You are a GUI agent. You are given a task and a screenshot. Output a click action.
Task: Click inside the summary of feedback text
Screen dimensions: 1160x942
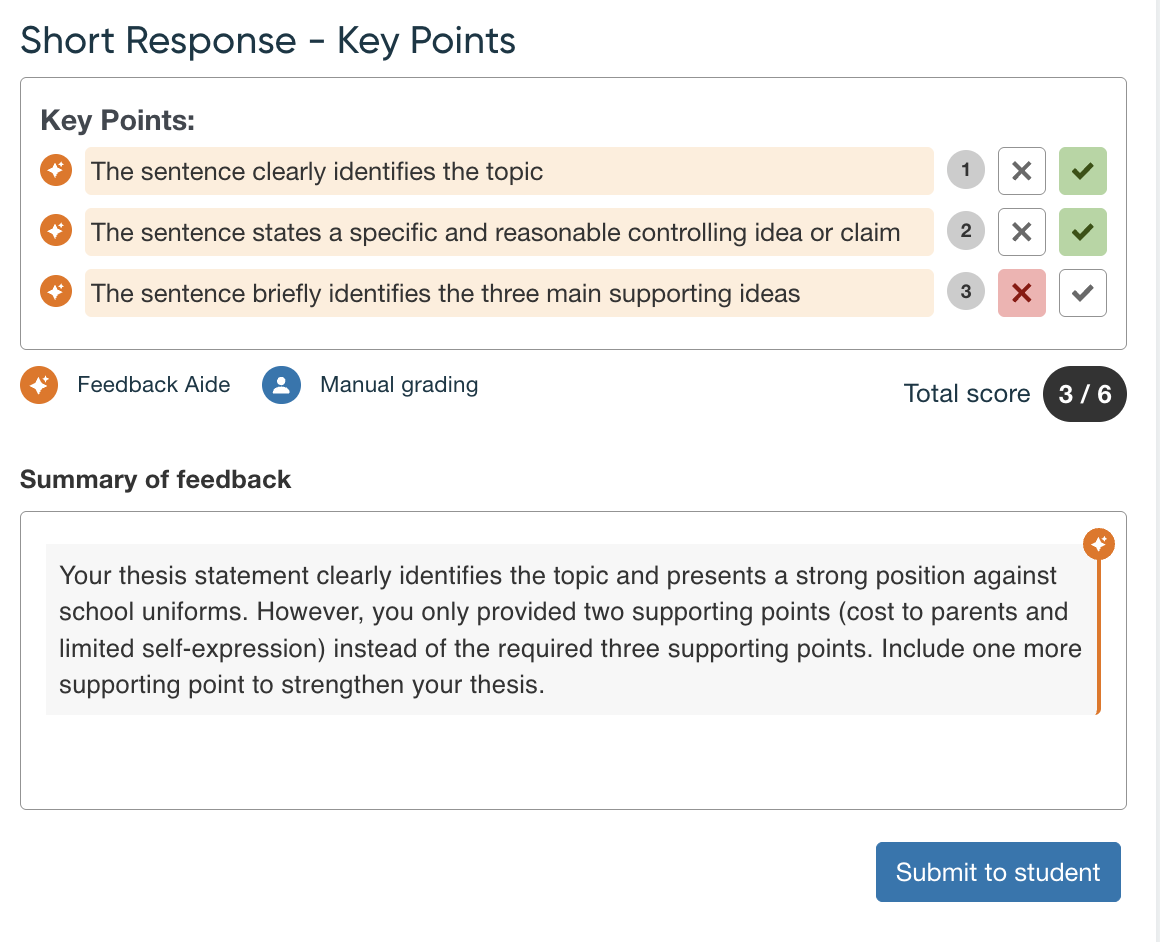[x=570, y=630]
